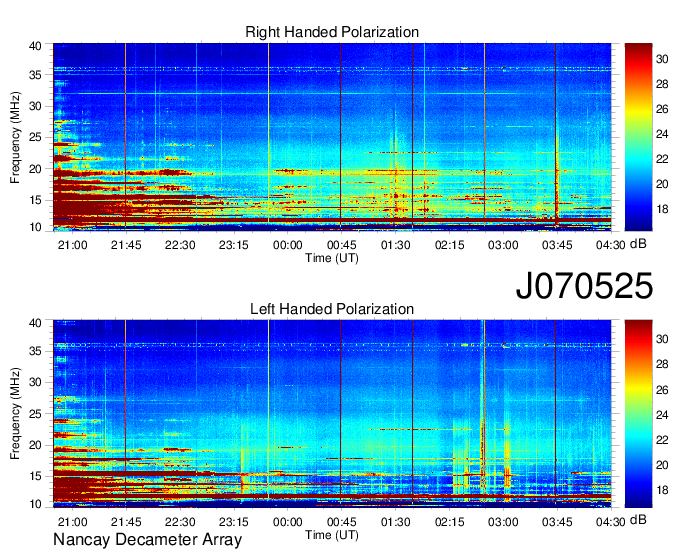
Task: Click the bottom spectrogram's color scale bar
Action: (x=638, y=414)
